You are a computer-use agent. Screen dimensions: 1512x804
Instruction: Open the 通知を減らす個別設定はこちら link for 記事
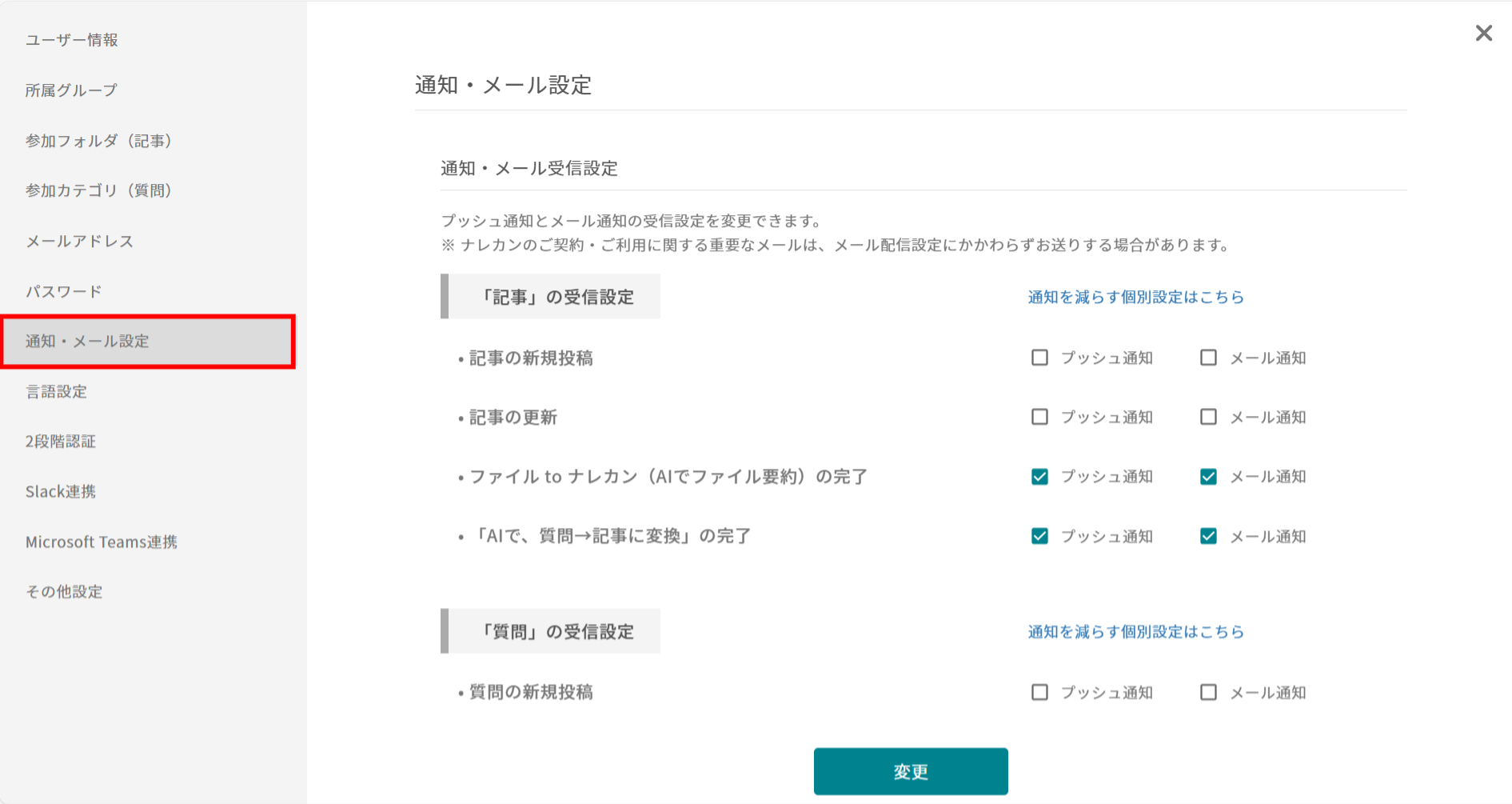pyautogui.click(x=1135, y=297)
